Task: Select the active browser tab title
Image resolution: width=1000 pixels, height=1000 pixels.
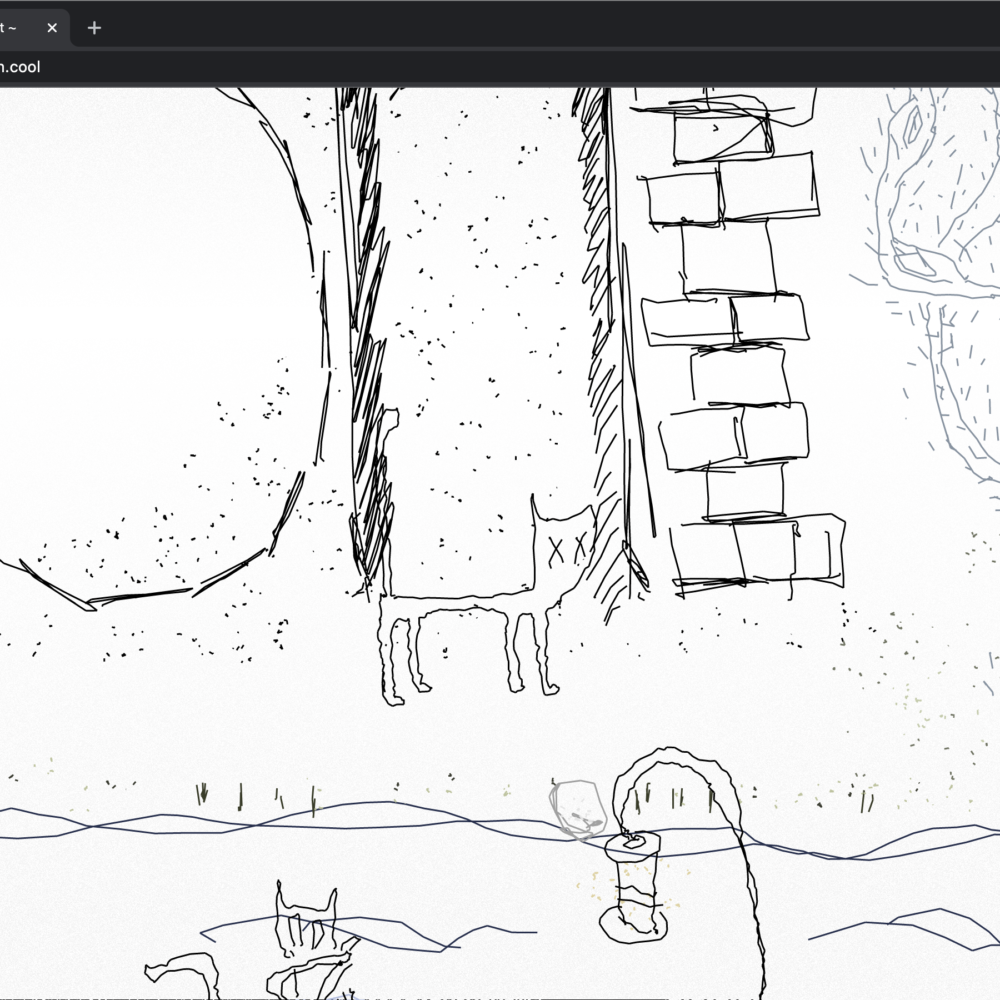Action: point(10,28)
